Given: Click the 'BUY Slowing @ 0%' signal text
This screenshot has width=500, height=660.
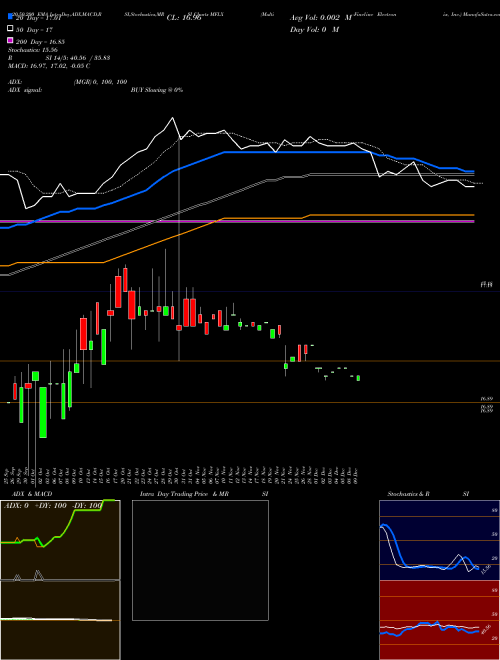Looking at the screenshot, I should pyautogui.click(x=157, y=90).
